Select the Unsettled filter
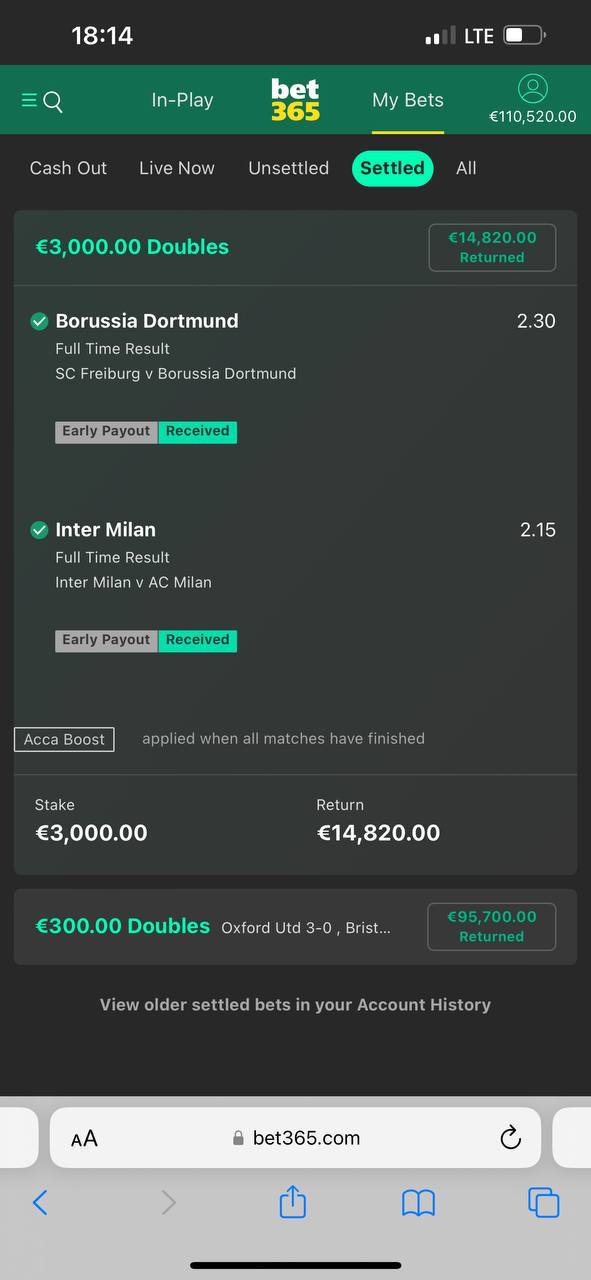Image resolution: width=591 pixels, height=1280 pixels. click(x=288, y=168)
